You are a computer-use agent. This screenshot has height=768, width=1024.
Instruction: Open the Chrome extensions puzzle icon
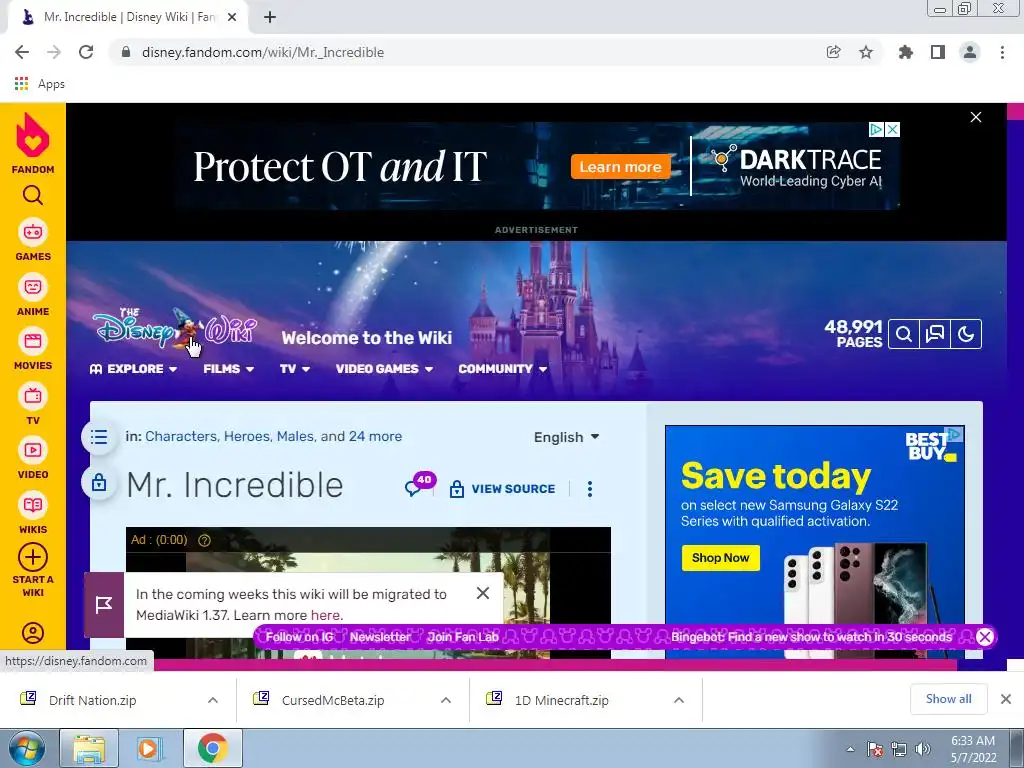coord(906,52)
